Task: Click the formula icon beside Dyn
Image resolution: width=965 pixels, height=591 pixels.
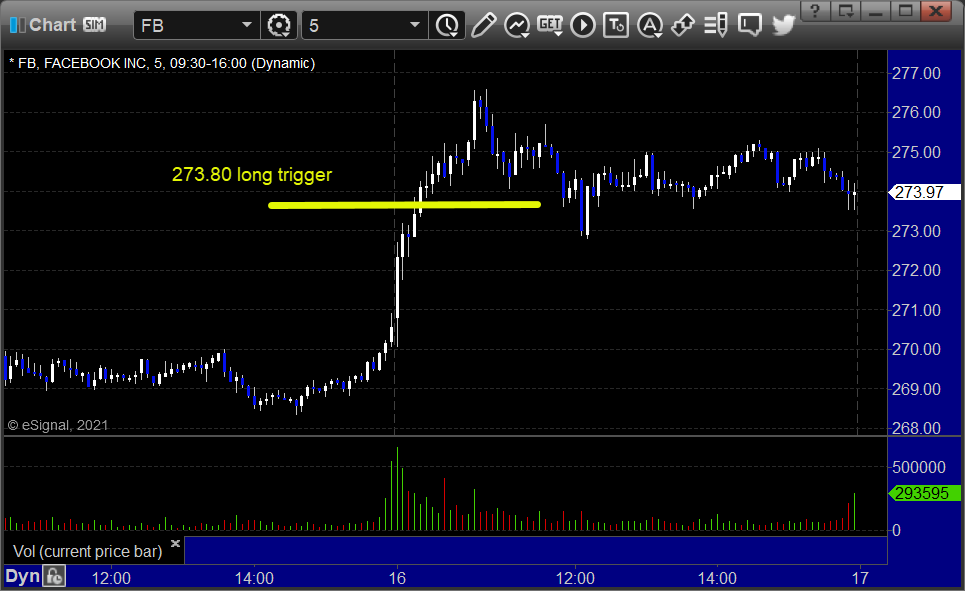Action: (54, 577)
